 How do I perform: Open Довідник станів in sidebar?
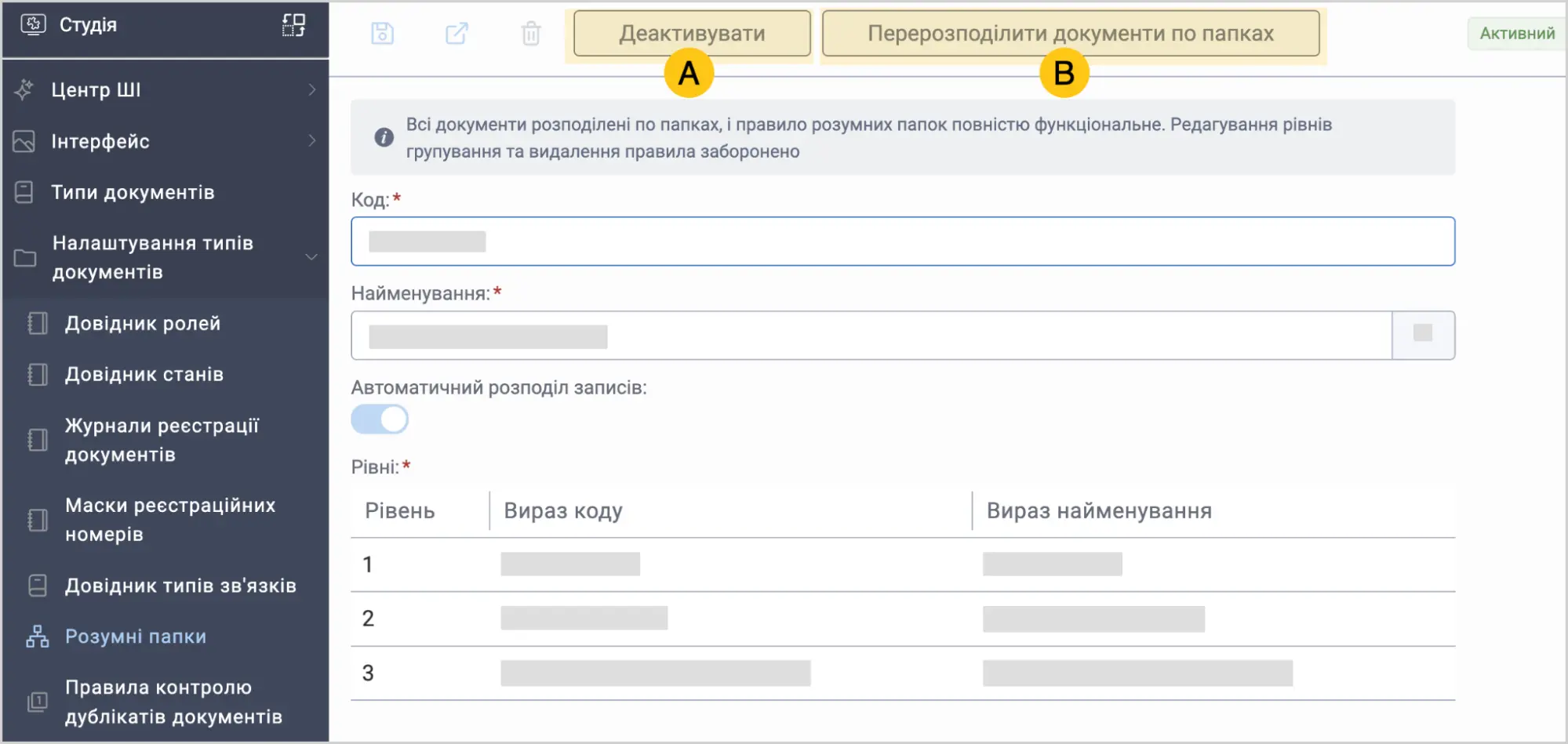pyautogui.click(x=166, y=375)
